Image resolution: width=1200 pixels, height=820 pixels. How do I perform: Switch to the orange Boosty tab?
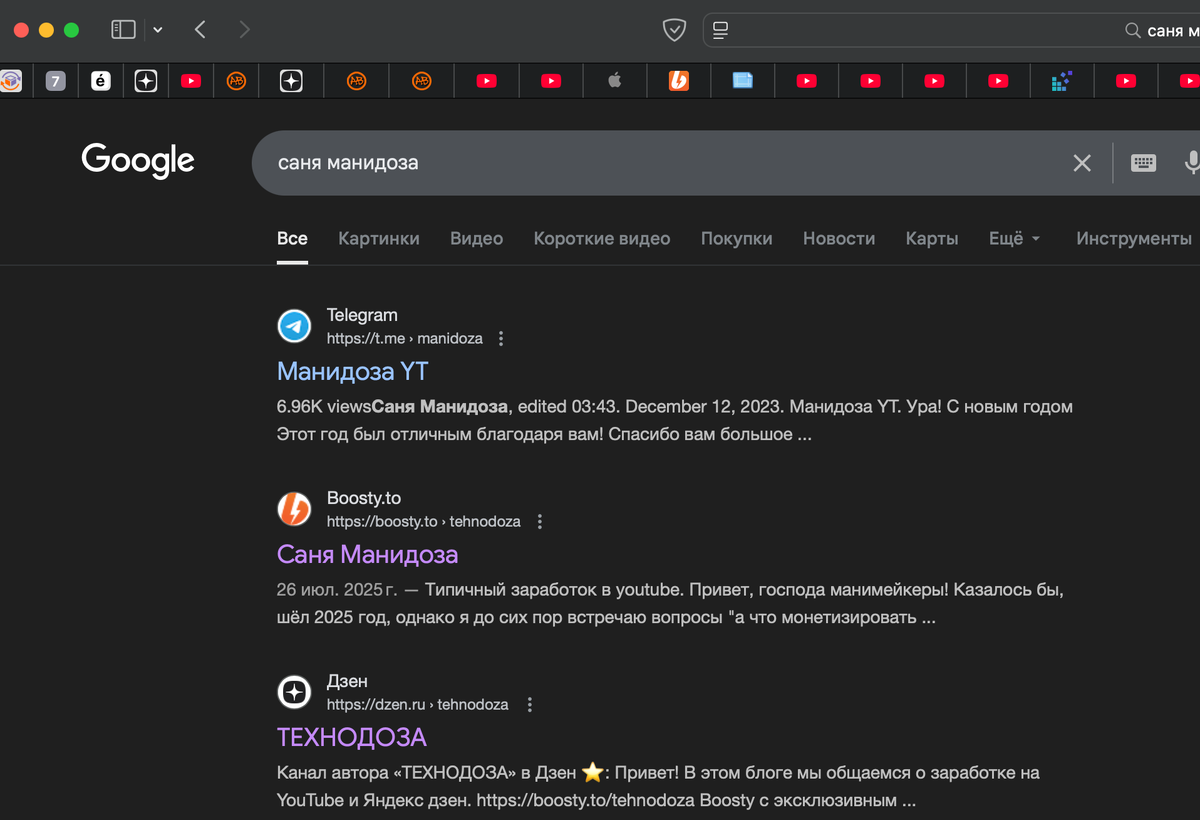click(679, 82)
